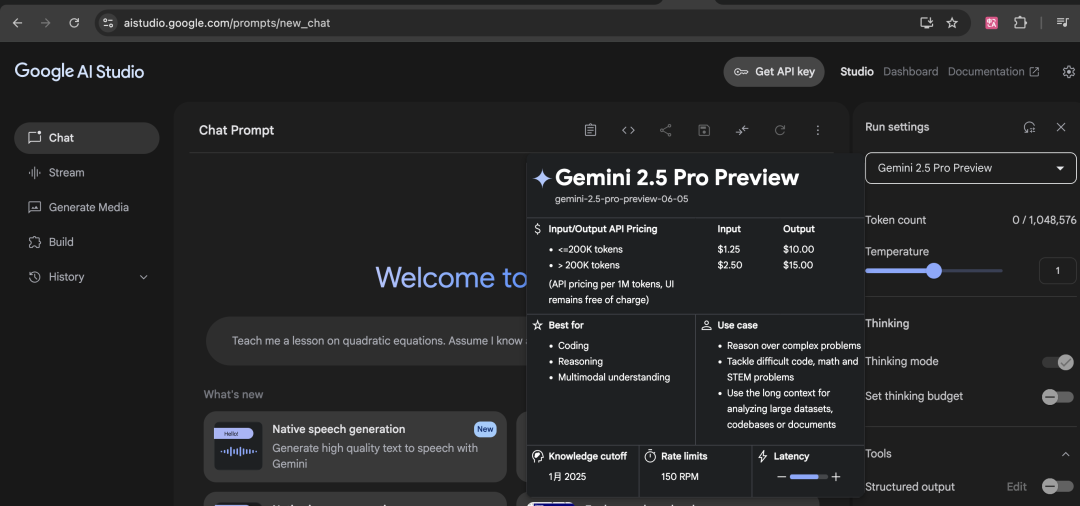Toggle Thinking mode switch
This screenshot has height=506, width=1080.
pyautogui.click(x=1057, y=361)
